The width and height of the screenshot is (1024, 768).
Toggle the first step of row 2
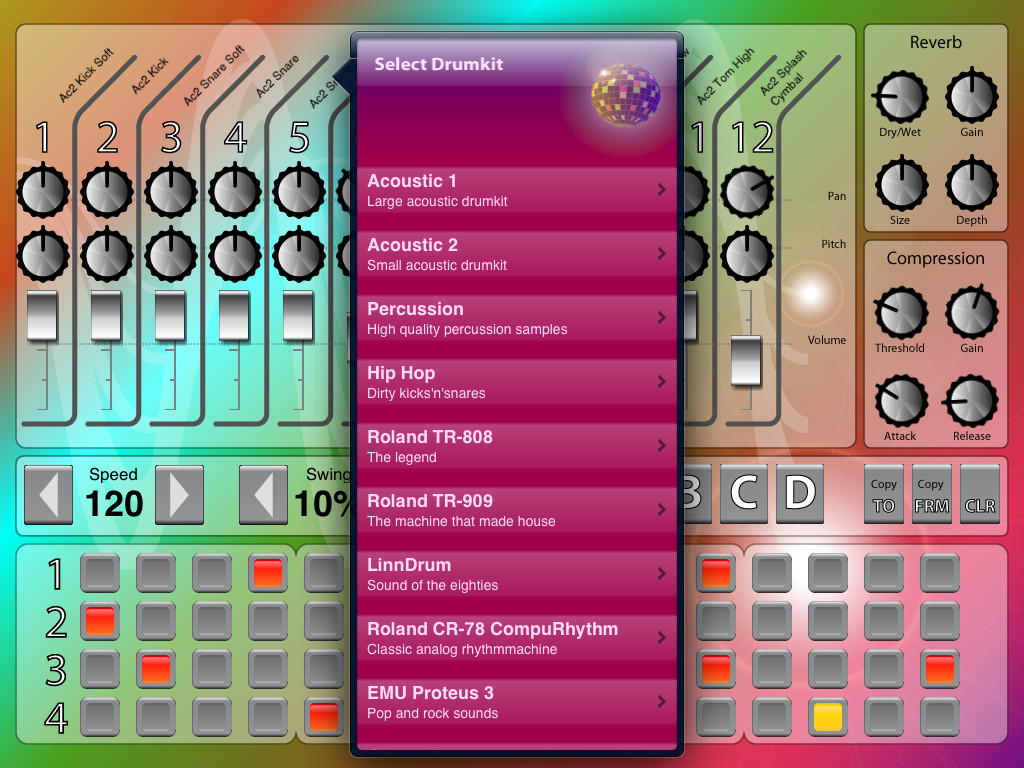pos(100,620)
